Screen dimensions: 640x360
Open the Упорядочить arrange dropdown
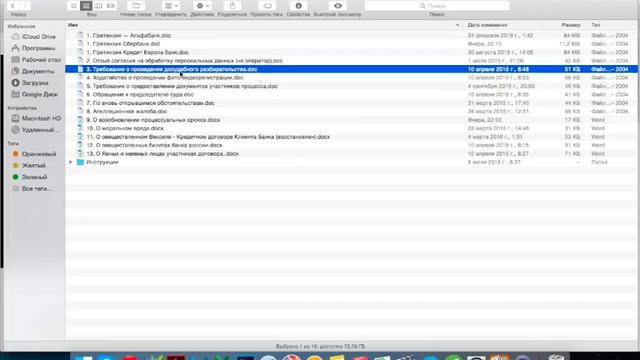pyautogui.click(x=171, y=6)
